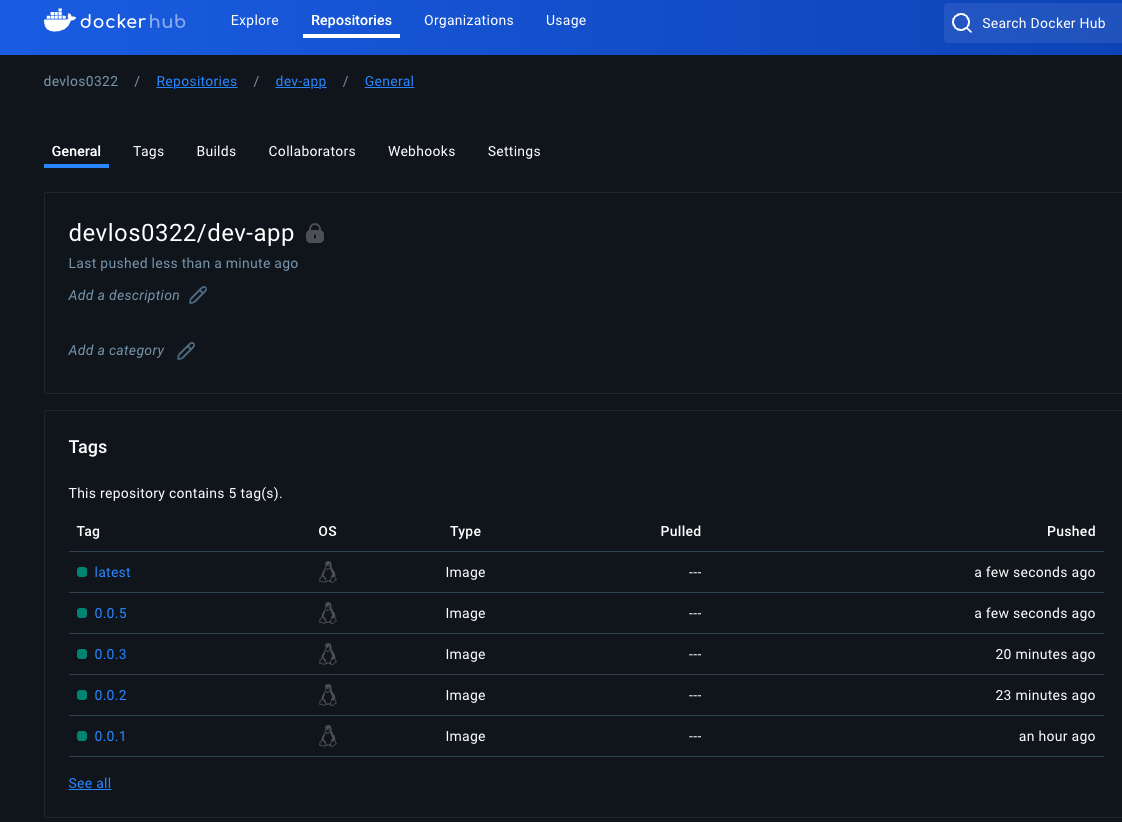Viewport: 1122px width, 822px height.
Task: Click the Tags section heading
Action: click(x=87, y=447)
